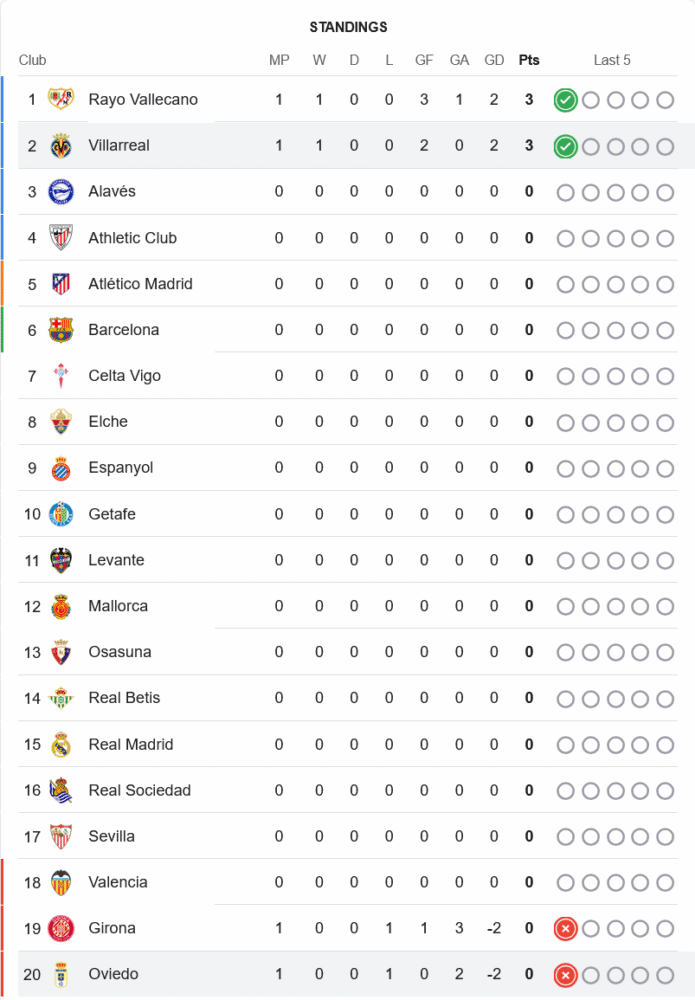Click the MP column header
The image size is (695, 1000).
279,60
